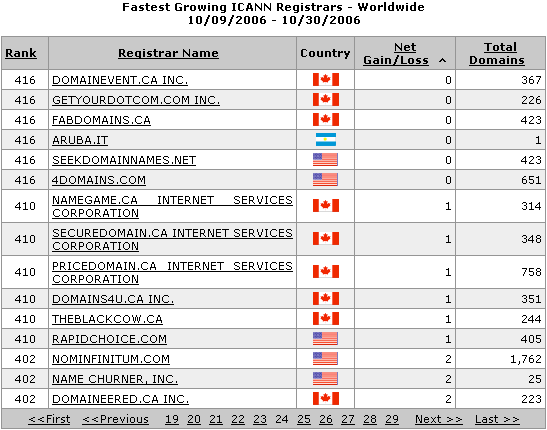Sort by Registrar Name column header
This screenshot has width=547, height=430.
click(x=168, y=53)
